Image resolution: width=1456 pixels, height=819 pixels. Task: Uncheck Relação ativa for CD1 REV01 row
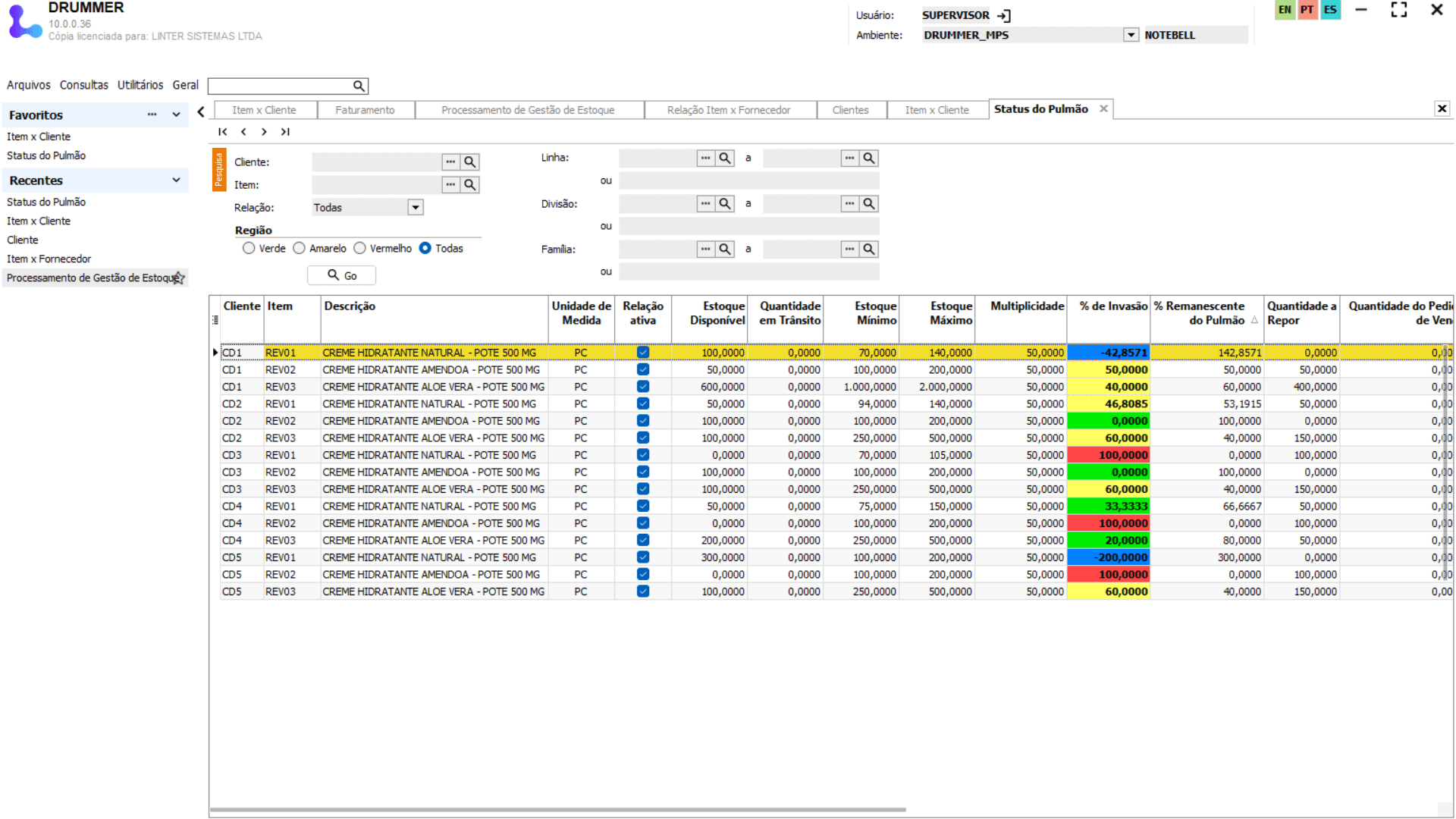pos(643,353)
